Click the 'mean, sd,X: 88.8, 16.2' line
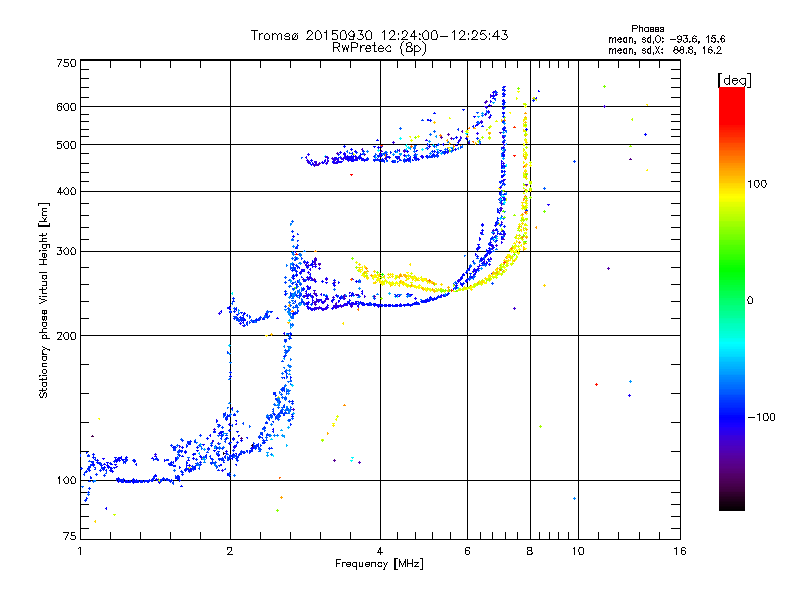Viewport: 800px width, 600px height. 665,50
